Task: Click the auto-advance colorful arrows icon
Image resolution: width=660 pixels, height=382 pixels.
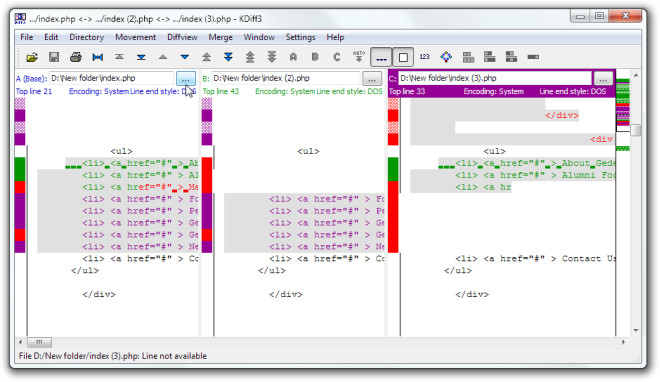Action: click(x=446, y=57)
